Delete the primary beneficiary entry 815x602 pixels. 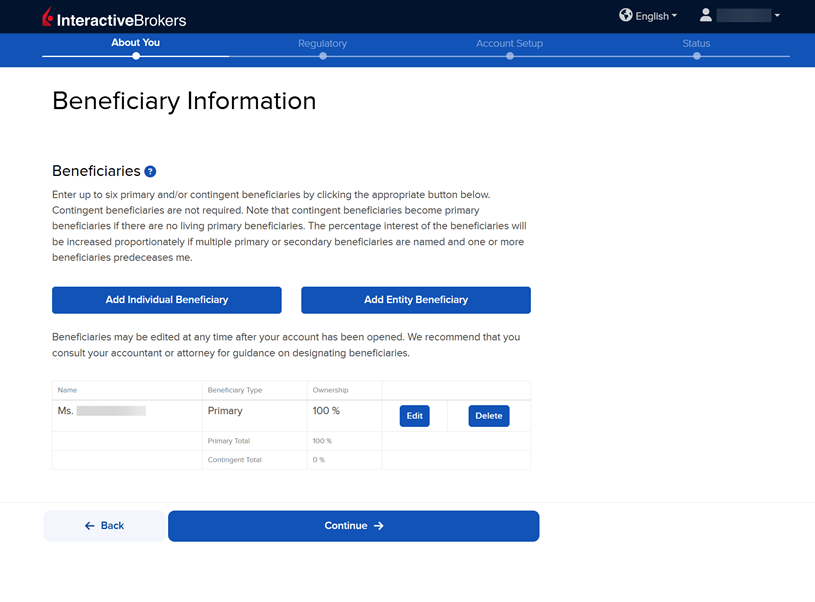tap(488, 416)
